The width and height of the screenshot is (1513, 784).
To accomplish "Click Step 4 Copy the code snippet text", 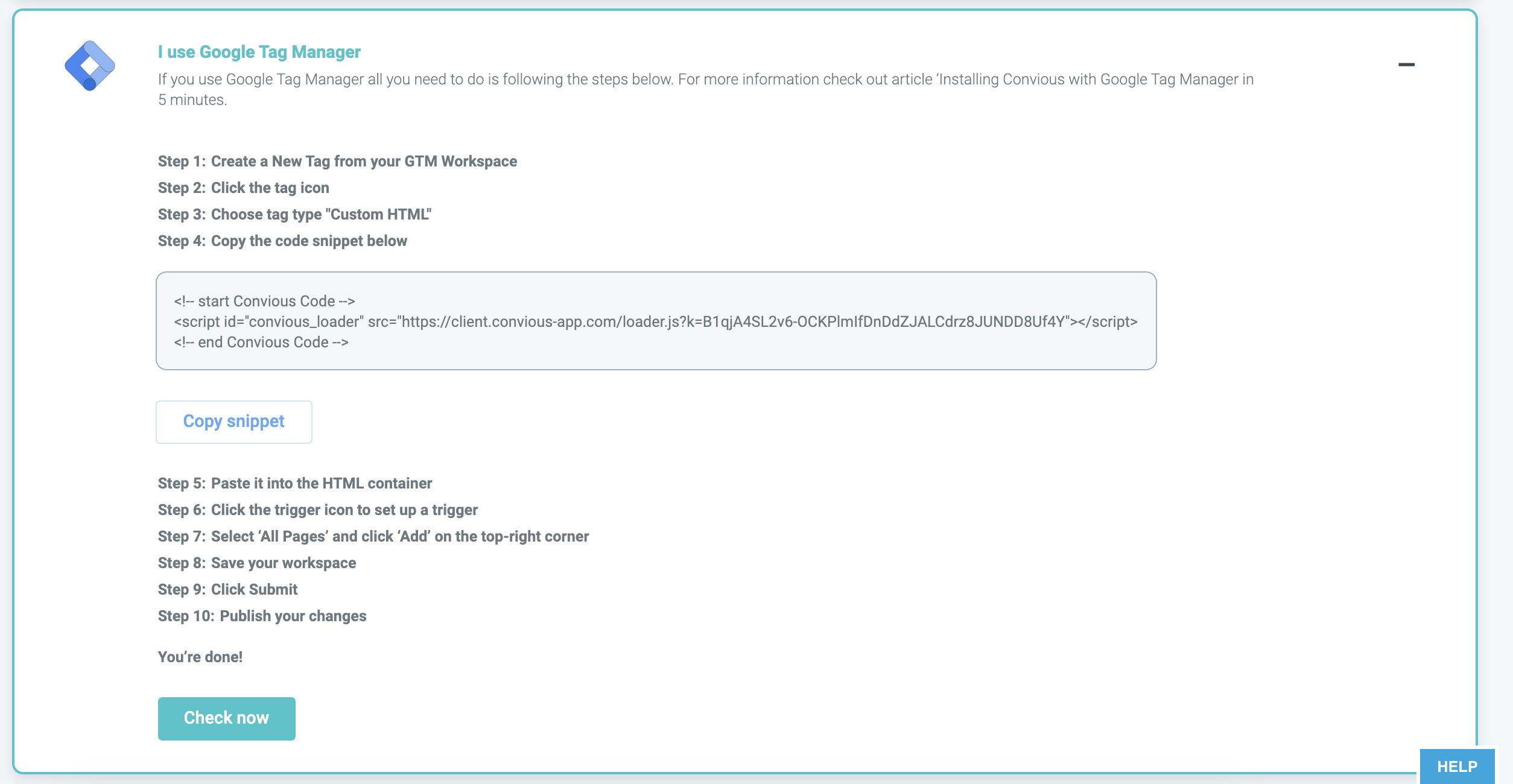I will pyautogui.click(x=282, y=241).
